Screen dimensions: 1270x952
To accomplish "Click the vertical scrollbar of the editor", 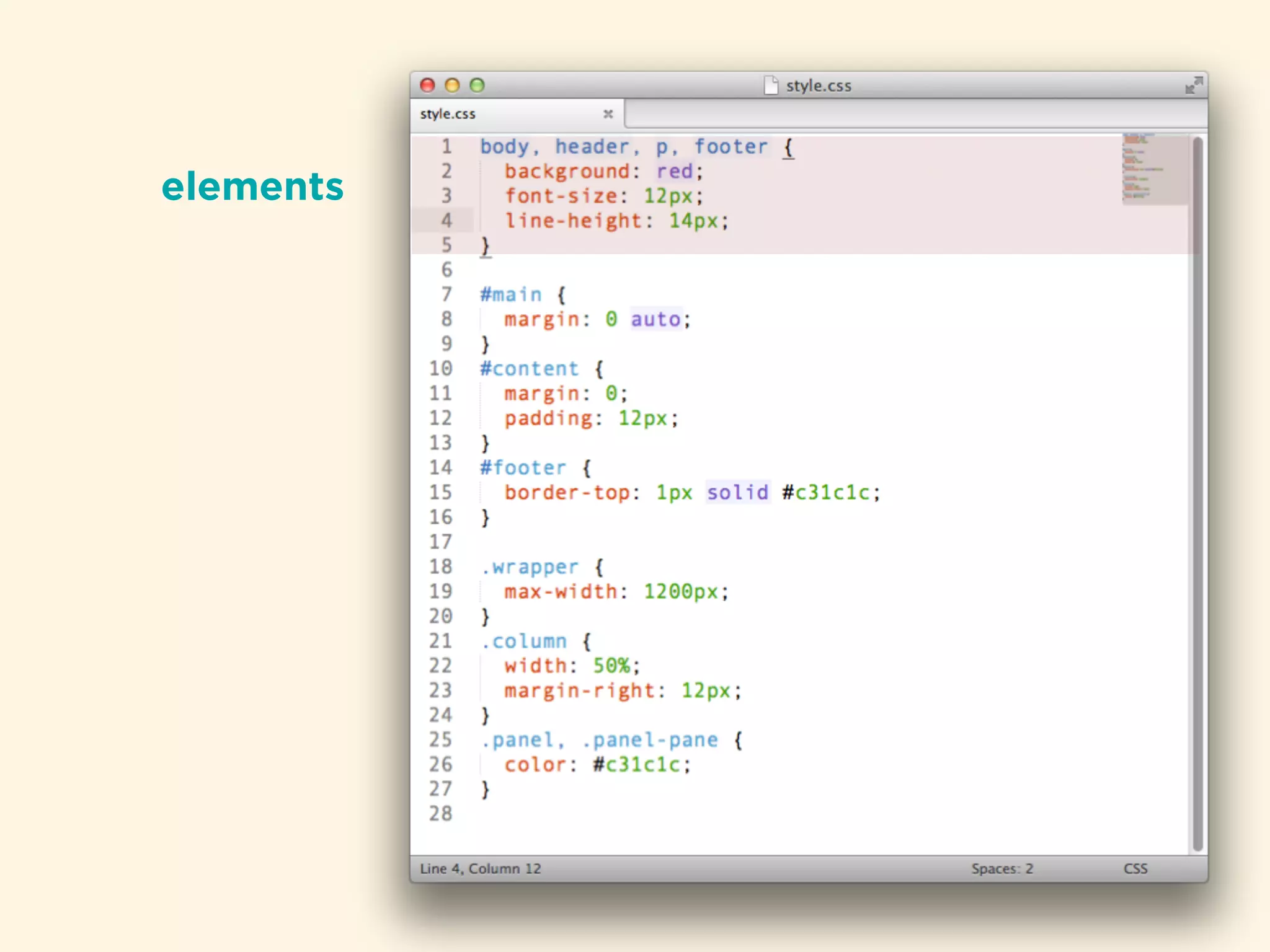I will (x=1197, y=496).
